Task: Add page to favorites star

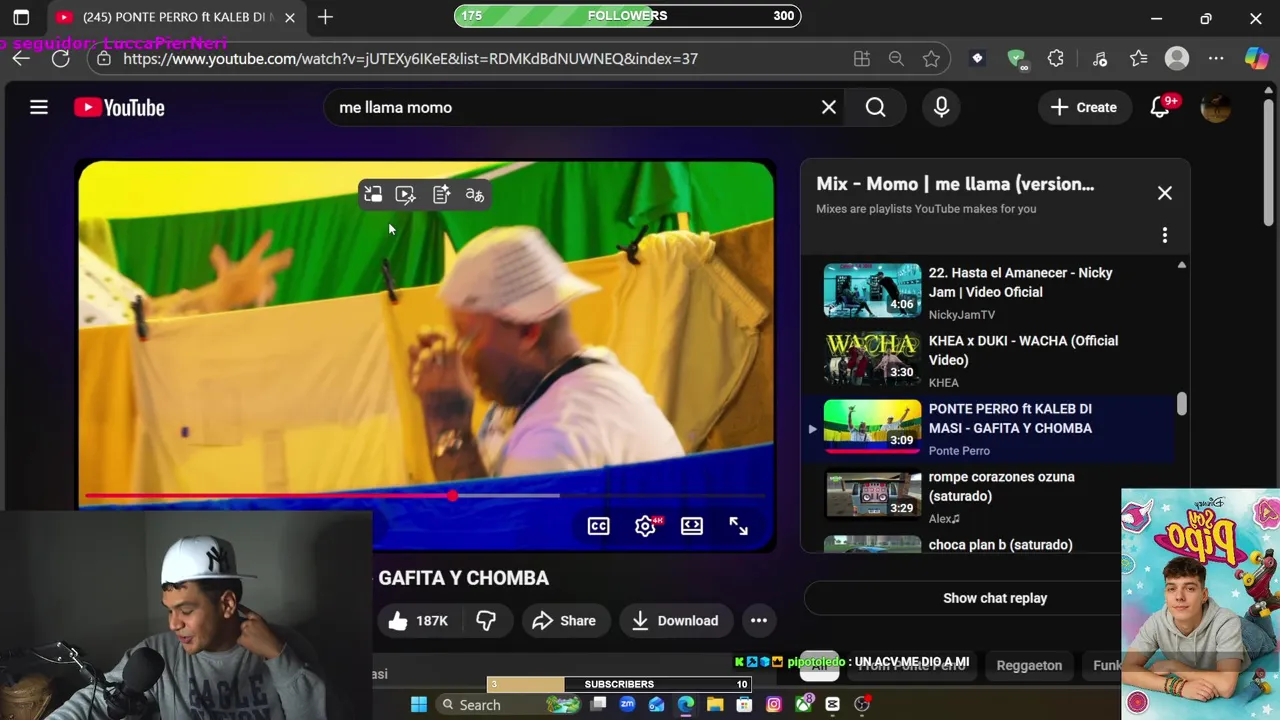Action: pyautogui.click(x=931, y=59)
